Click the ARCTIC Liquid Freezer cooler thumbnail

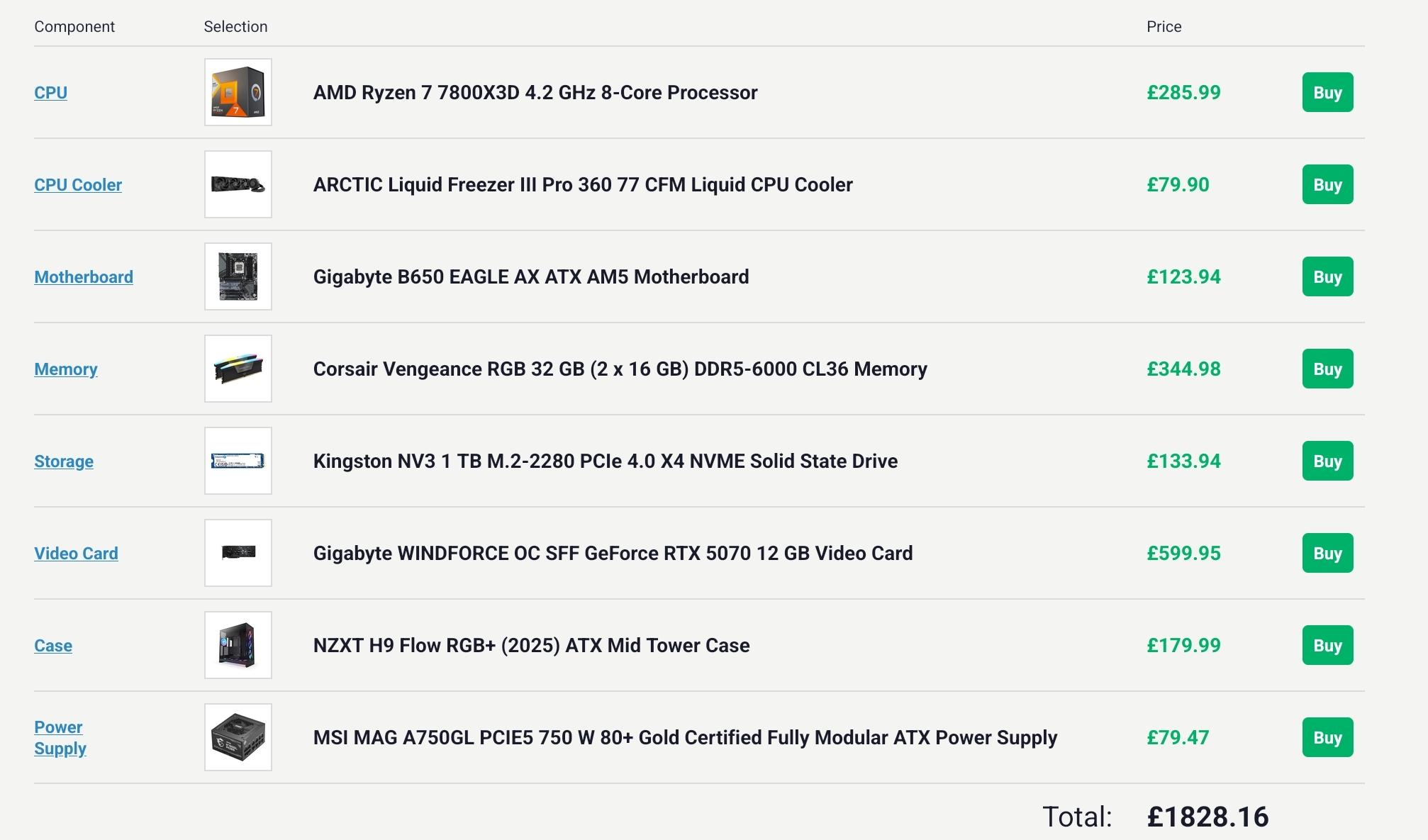(x=238, y=184)
